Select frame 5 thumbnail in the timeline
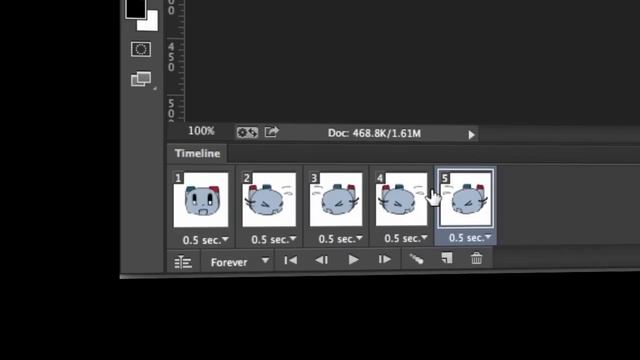Viewport: 640px width, 360px height. [x=466, y=198]
